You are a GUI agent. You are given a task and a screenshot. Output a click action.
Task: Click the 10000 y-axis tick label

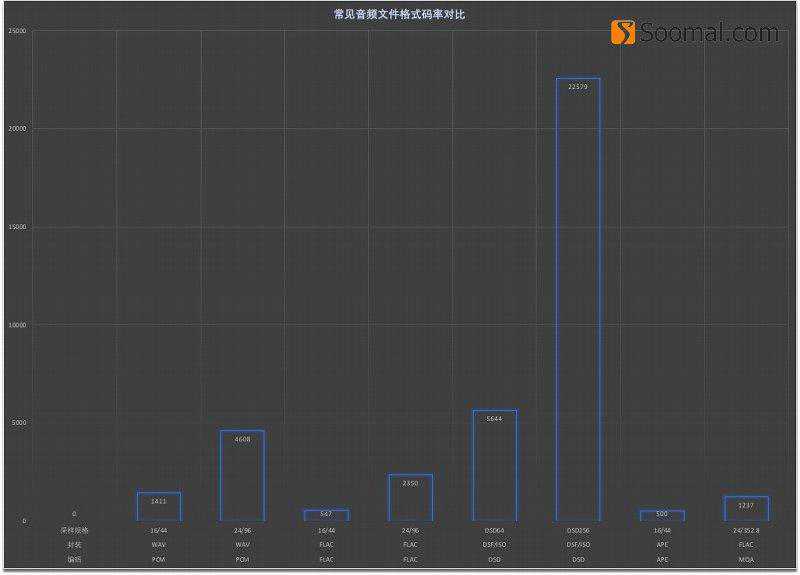[x=17, y=325]
